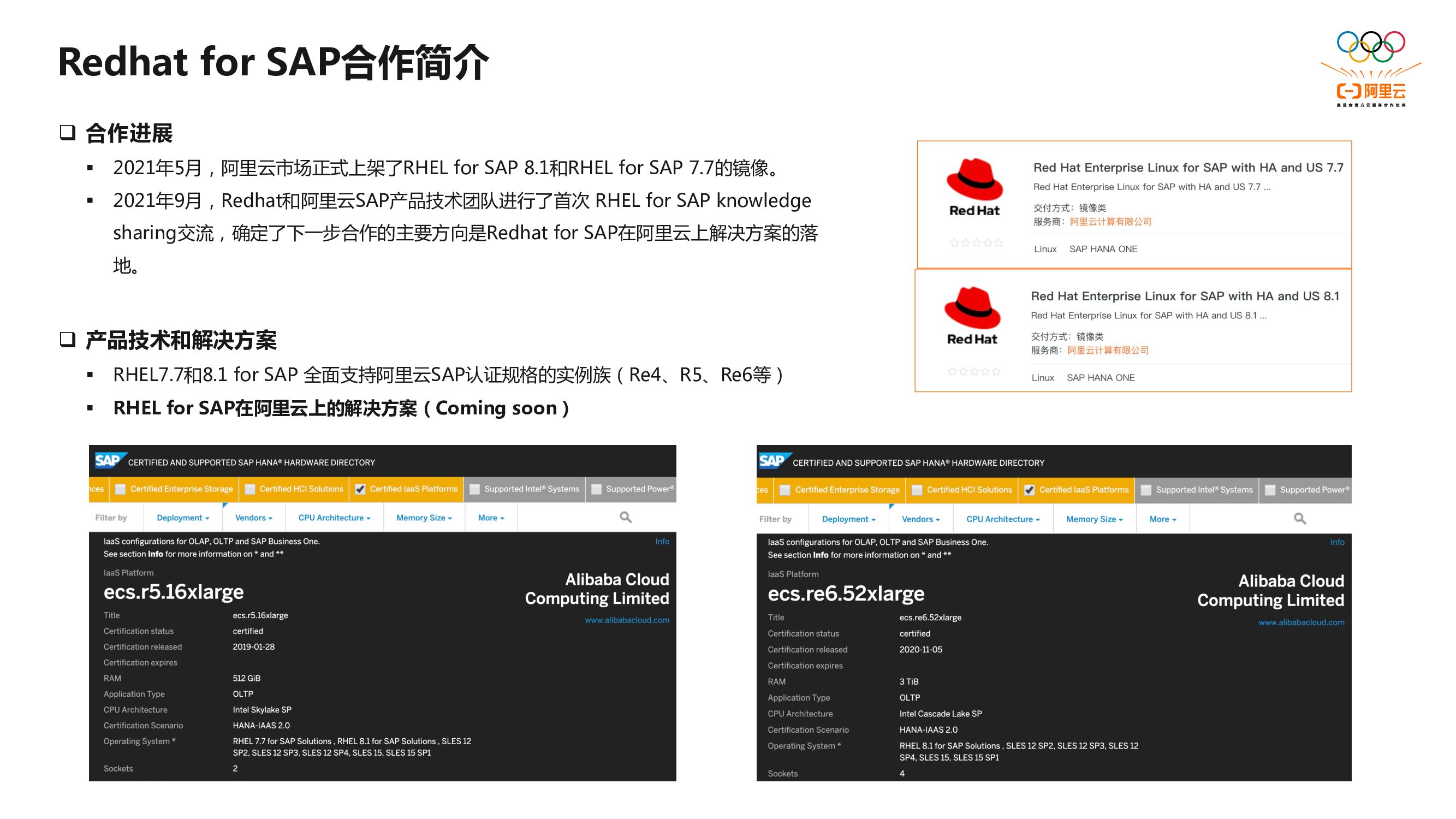
Task: Check Certified HCI Solutions in left panel
Action: coord(250,489)
